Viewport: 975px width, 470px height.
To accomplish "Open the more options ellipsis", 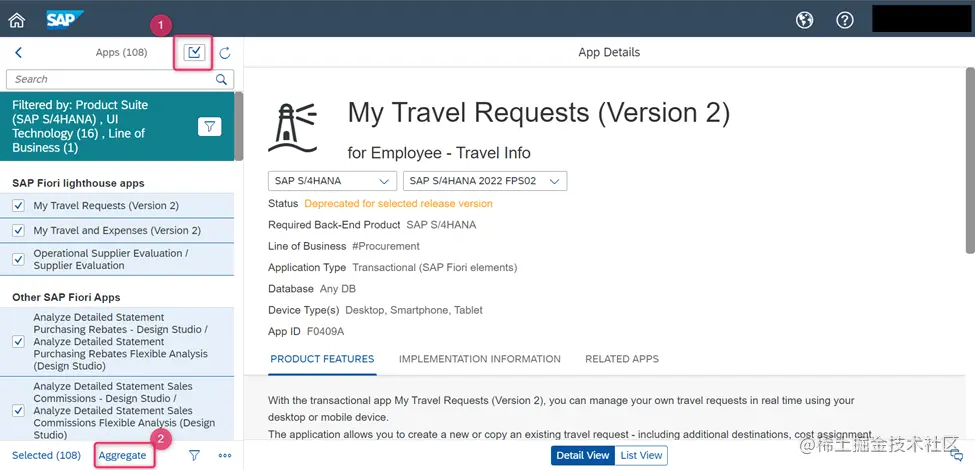I will click(x=225, y=456).
